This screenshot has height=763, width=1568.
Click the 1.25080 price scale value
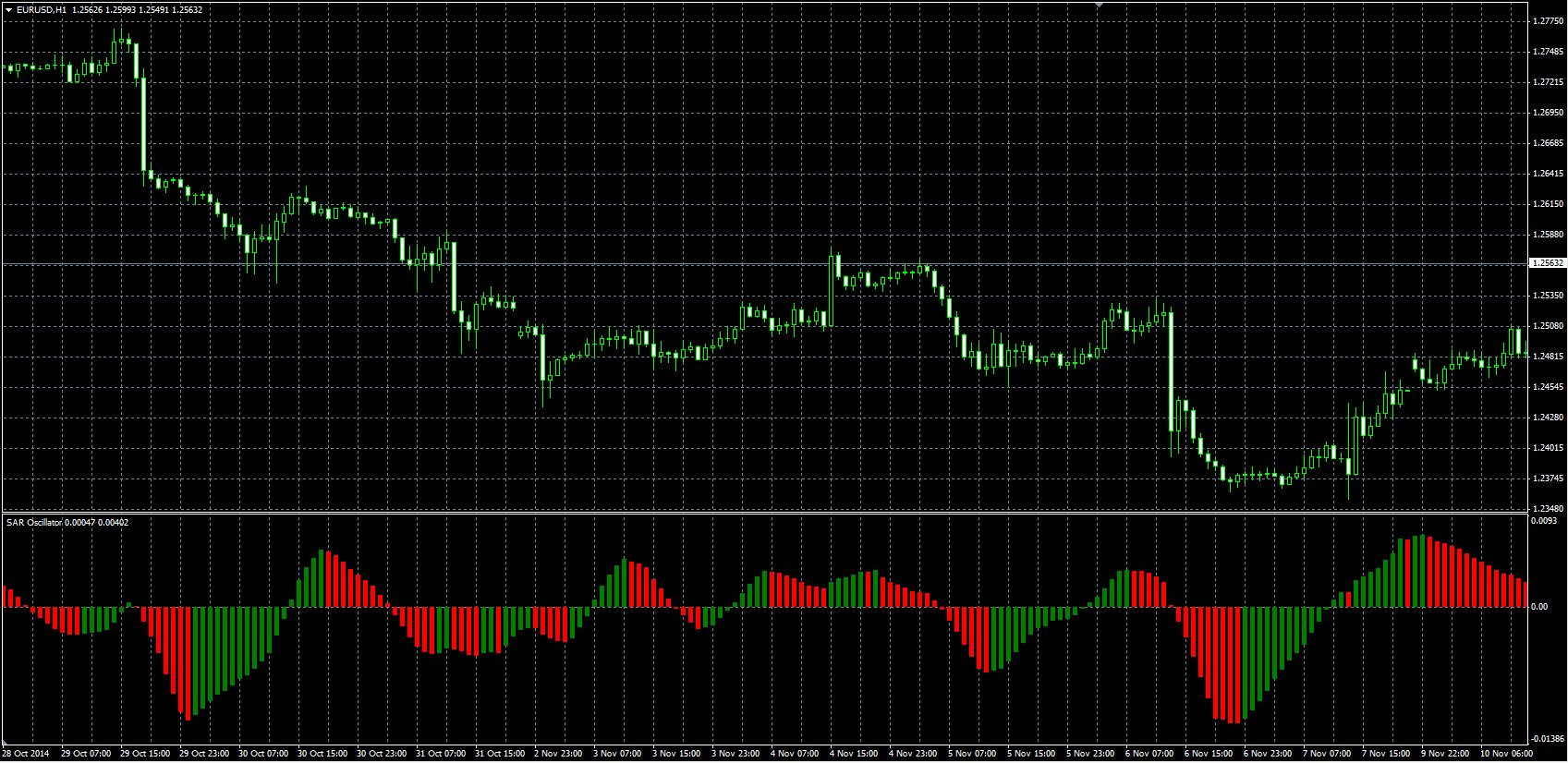[1548, 326]
